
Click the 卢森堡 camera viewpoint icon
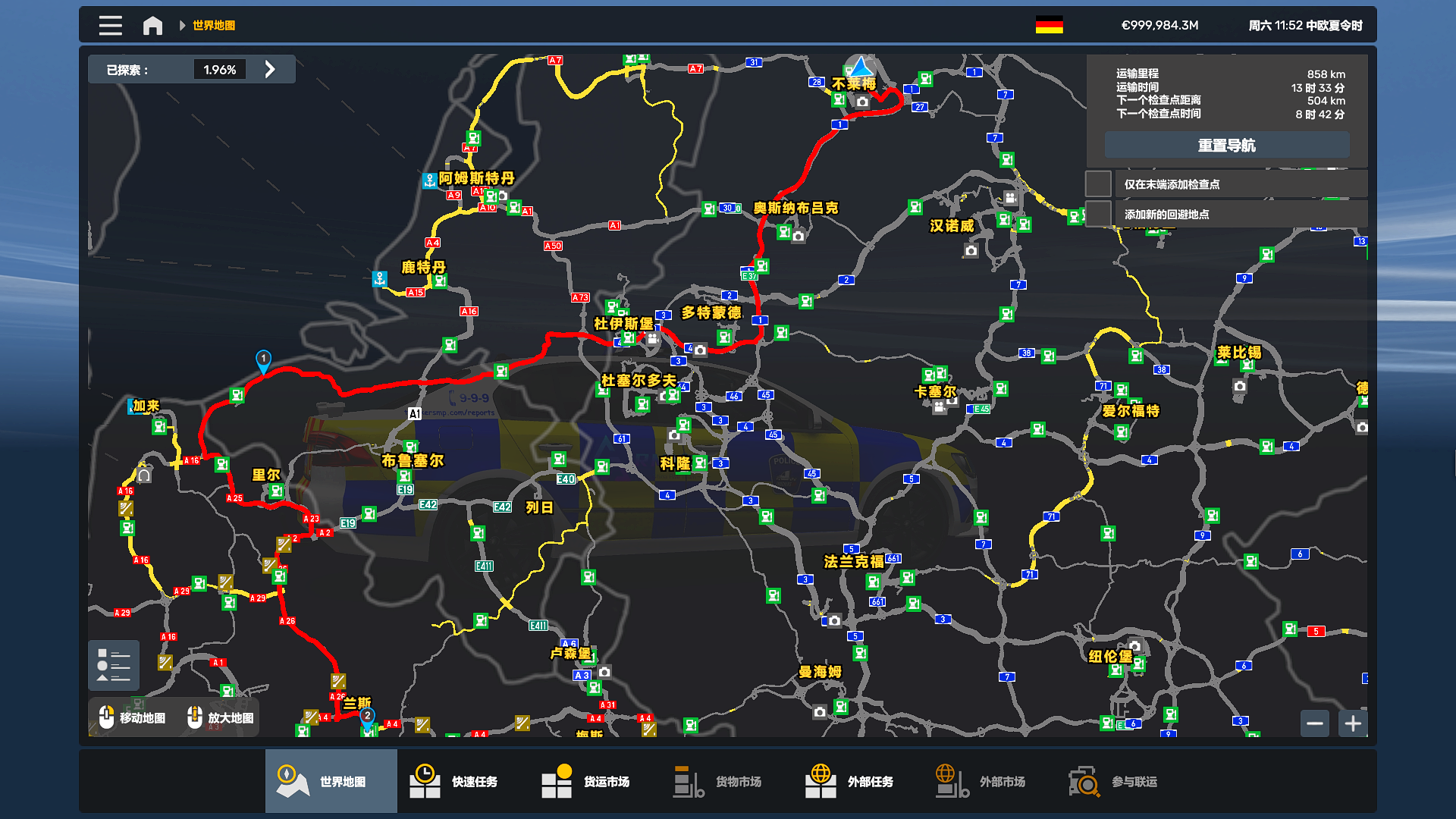[x=604, y=672]
